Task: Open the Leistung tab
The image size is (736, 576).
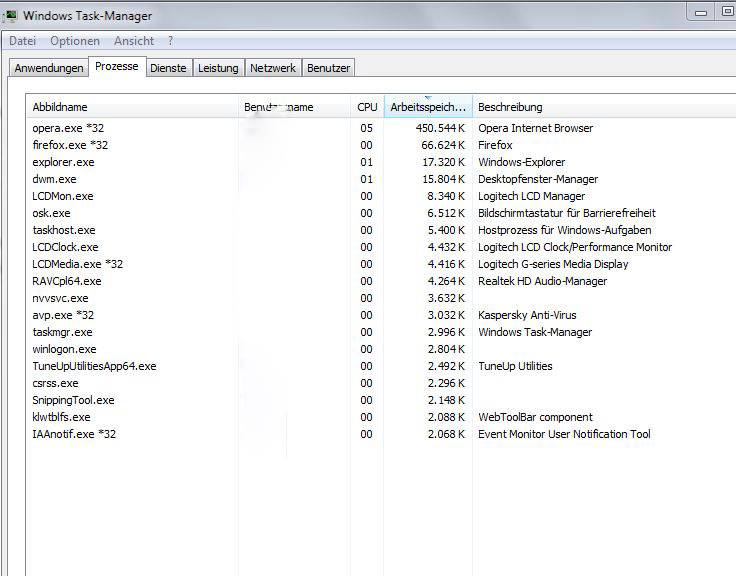Action: point(218,68)
